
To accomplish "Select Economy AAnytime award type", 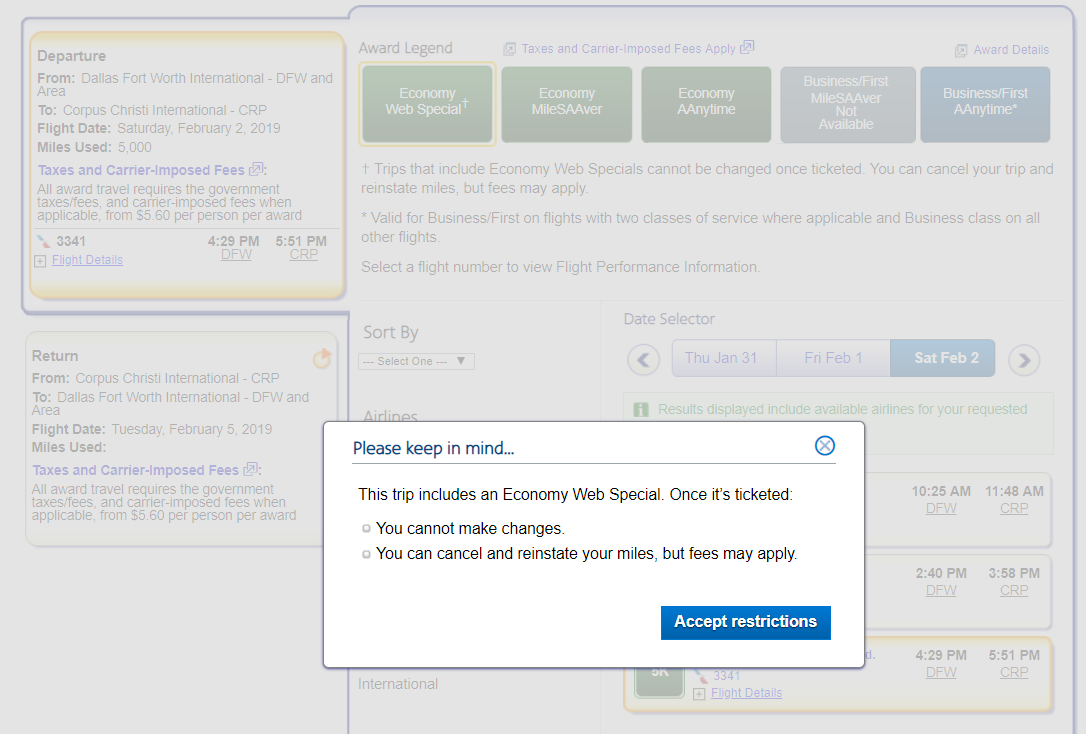I will point(706,102).
